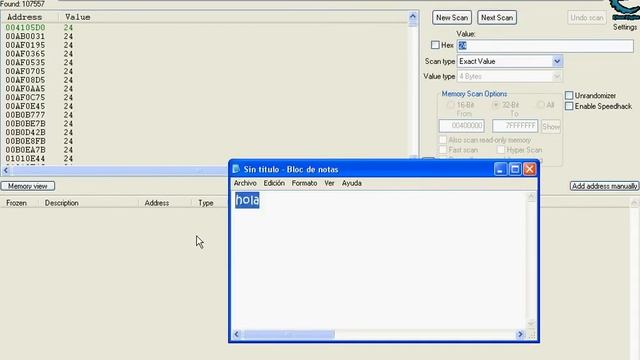This screenshot has height=360, width=640.
Task: Click the Value column header in results
Action: [x=78, y=17]
